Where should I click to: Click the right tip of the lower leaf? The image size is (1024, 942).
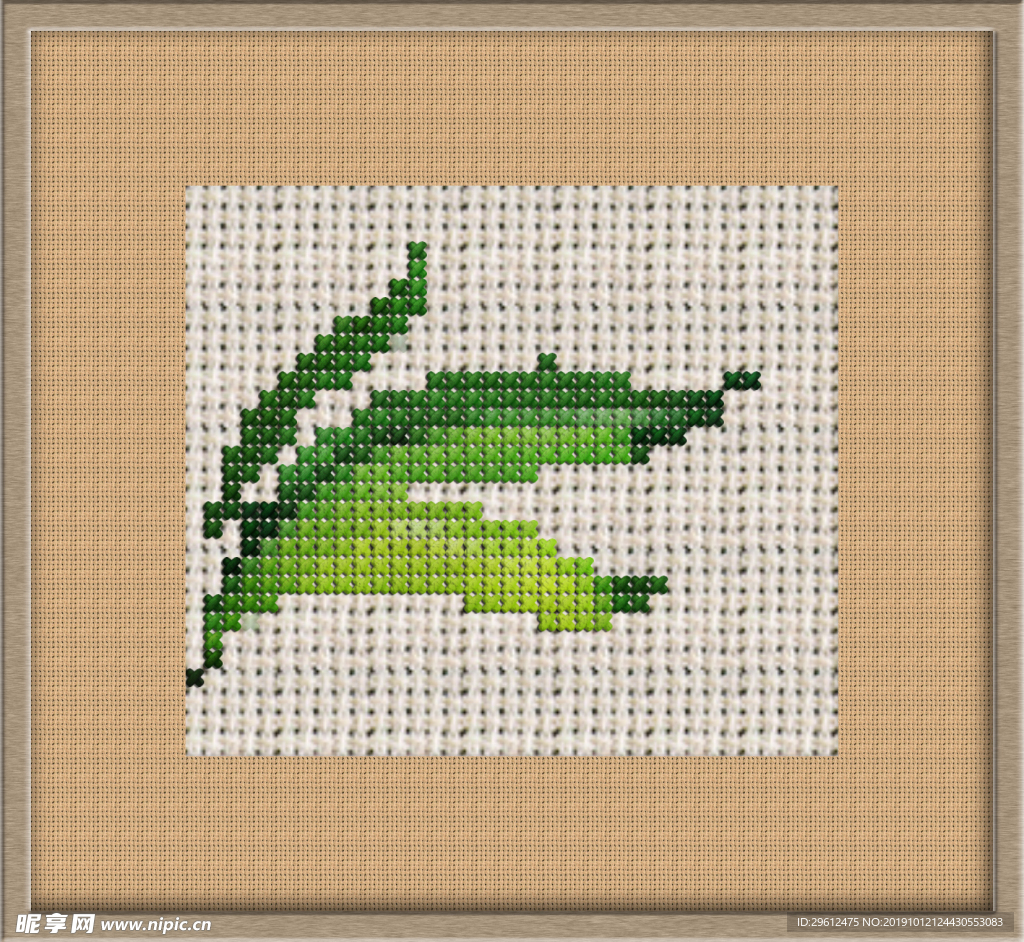[x=658, y=583]
